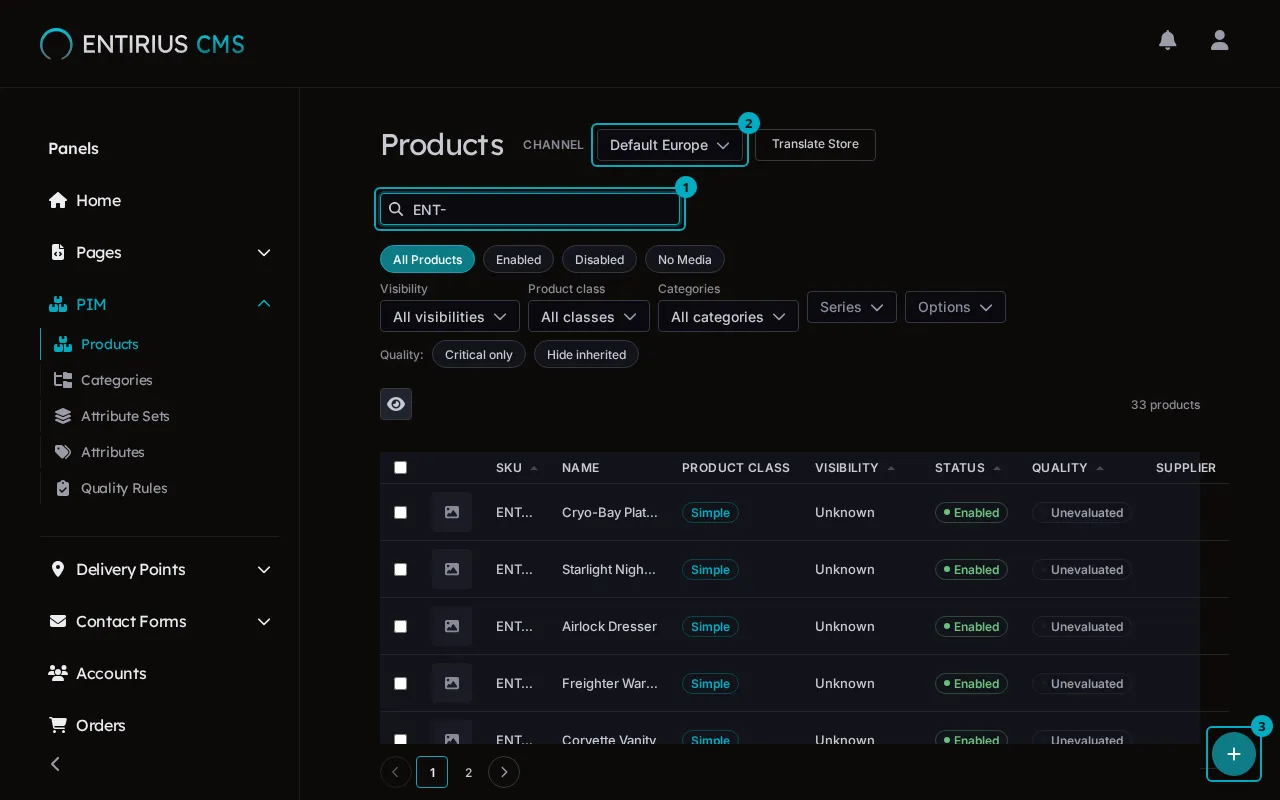Go to the Home panel
The height and width of the screenshot is (800, 1280).
pyautogui.click(x=98, y=200)
